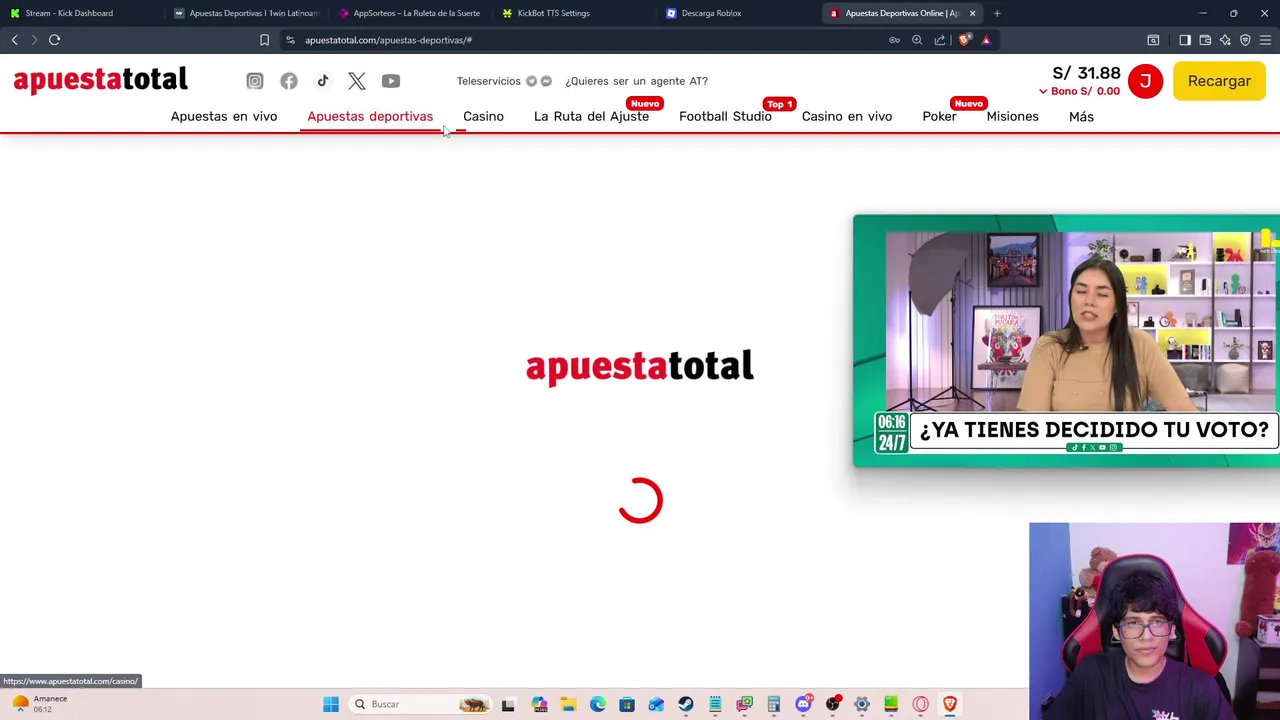Open a new browser tab

coord(997,13)
